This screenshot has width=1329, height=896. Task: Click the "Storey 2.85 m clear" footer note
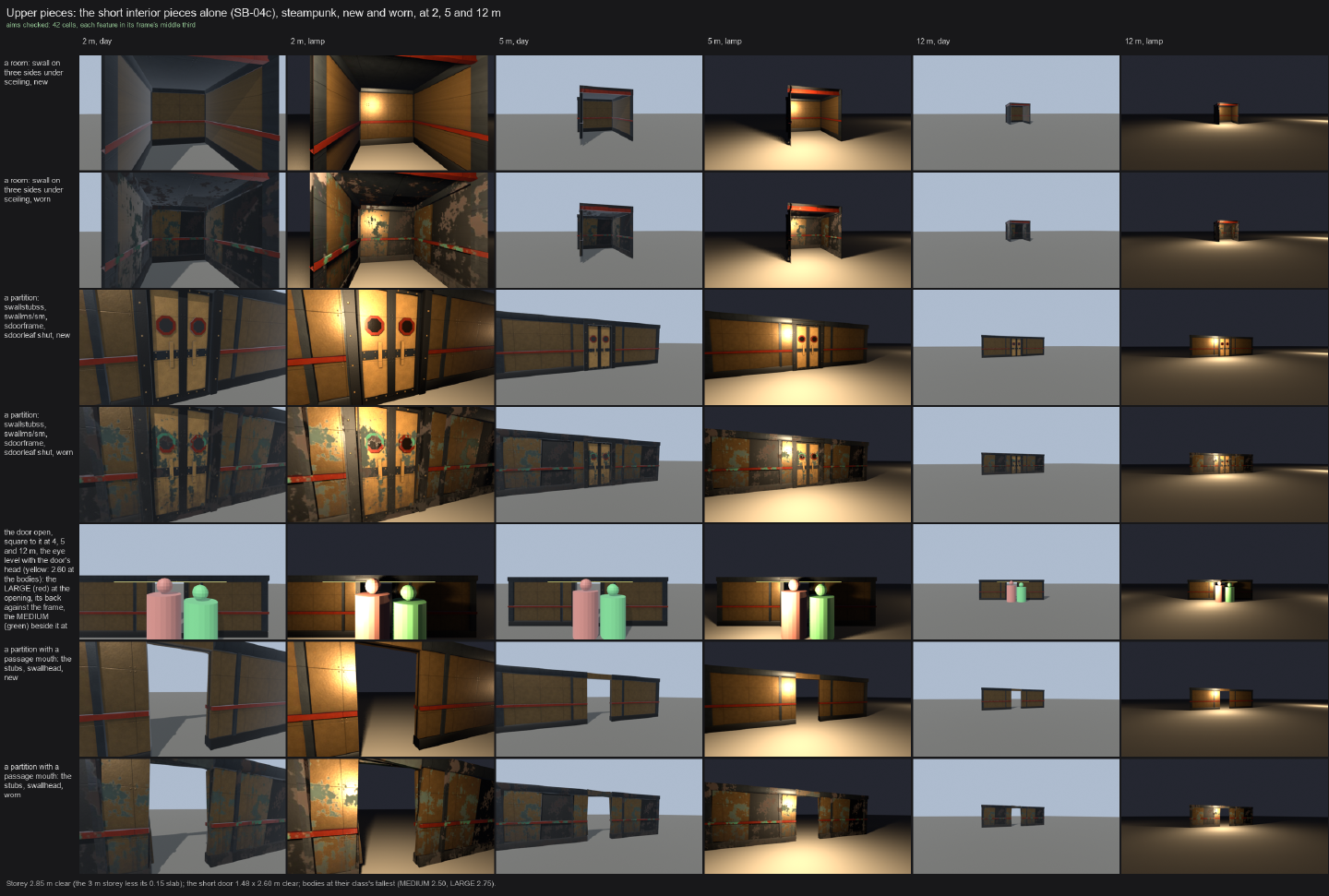pyautogui.click(x=251, y=883)
